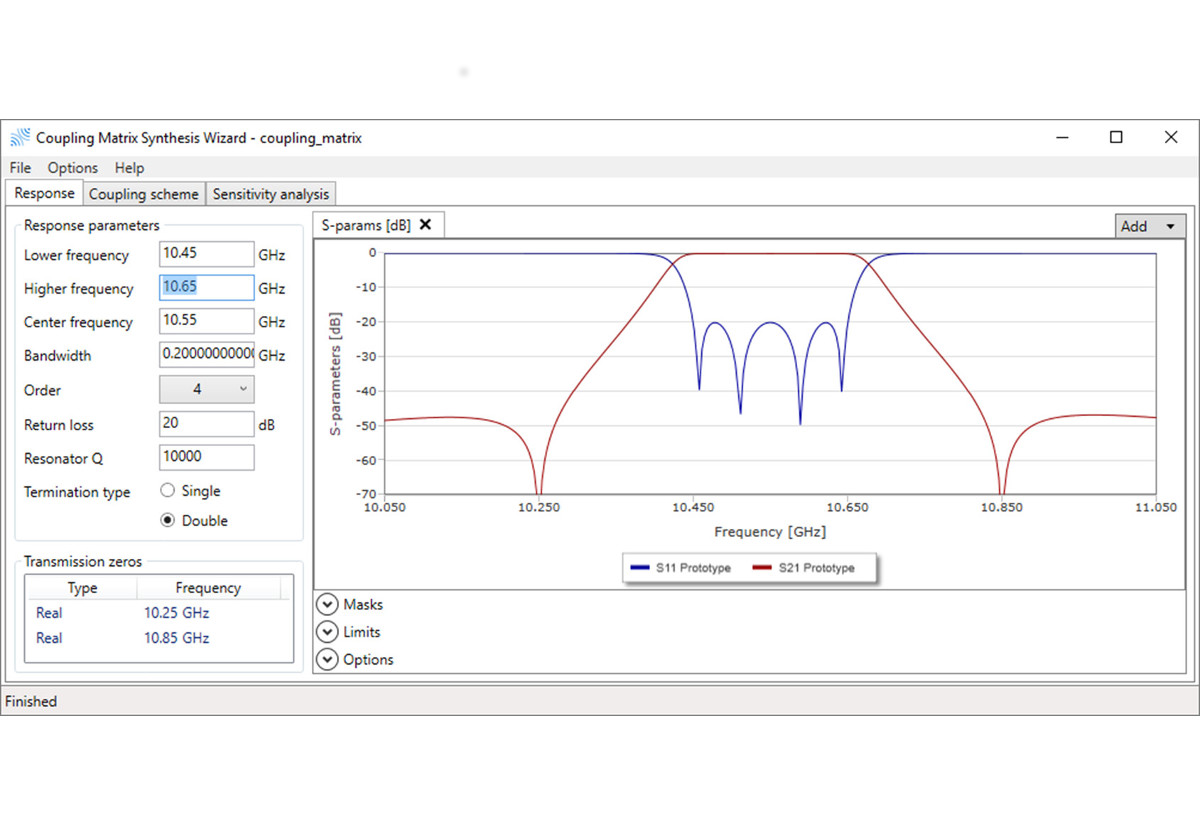Screen dimensions: 1200x840
Task: Click the S21 Prototype legend swatch
Action: pos(763,568)
